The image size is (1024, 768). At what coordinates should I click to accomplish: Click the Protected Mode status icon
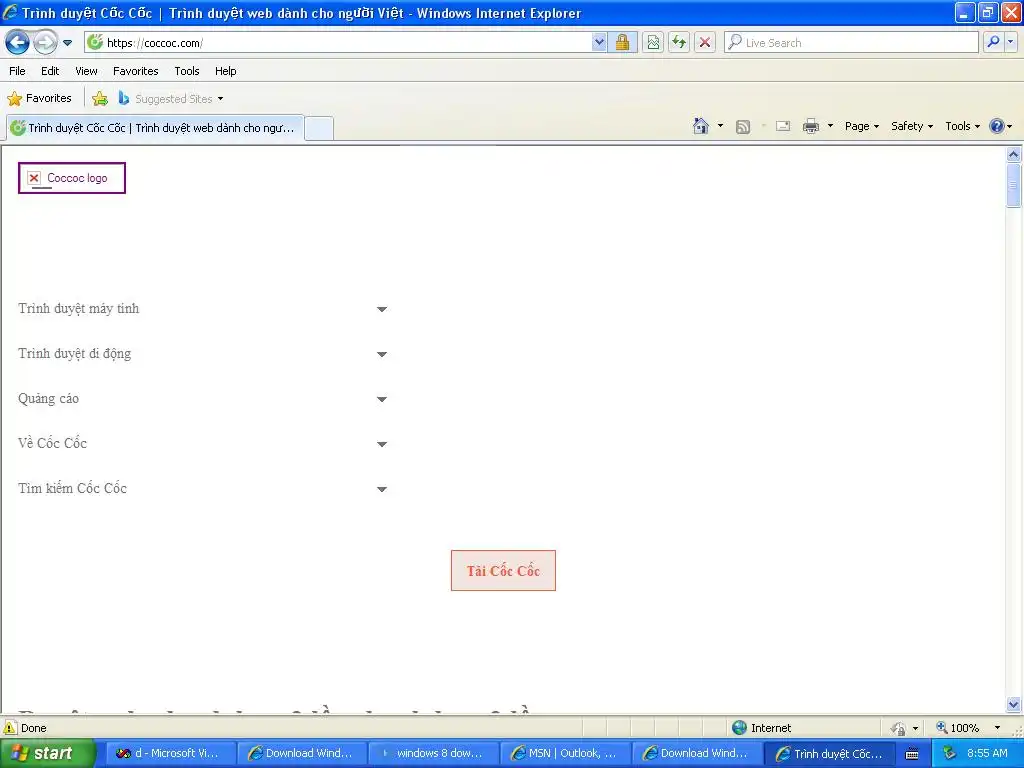pos(899,728)
